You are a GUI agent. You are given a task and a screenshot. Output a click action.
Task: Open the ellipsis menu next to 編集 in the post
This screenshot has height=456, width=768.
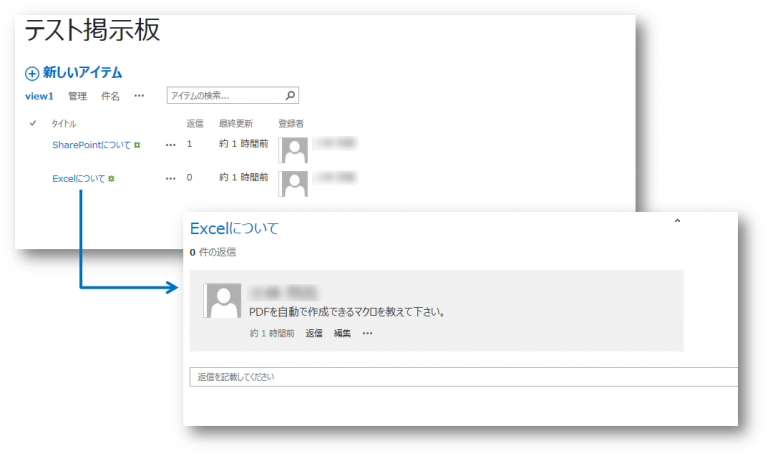367,333
